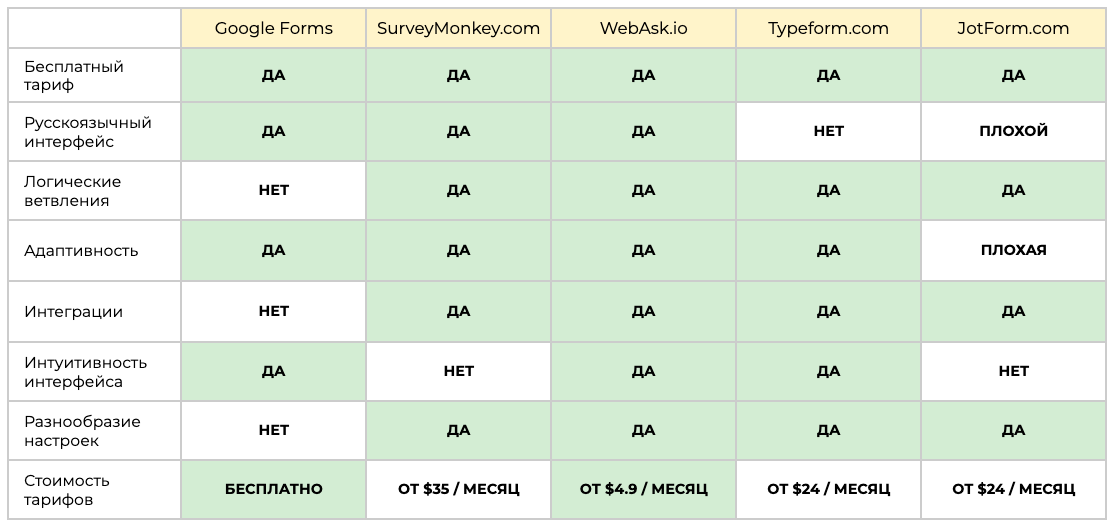Select the Разнообразие настроек row label

pos(82,431)
